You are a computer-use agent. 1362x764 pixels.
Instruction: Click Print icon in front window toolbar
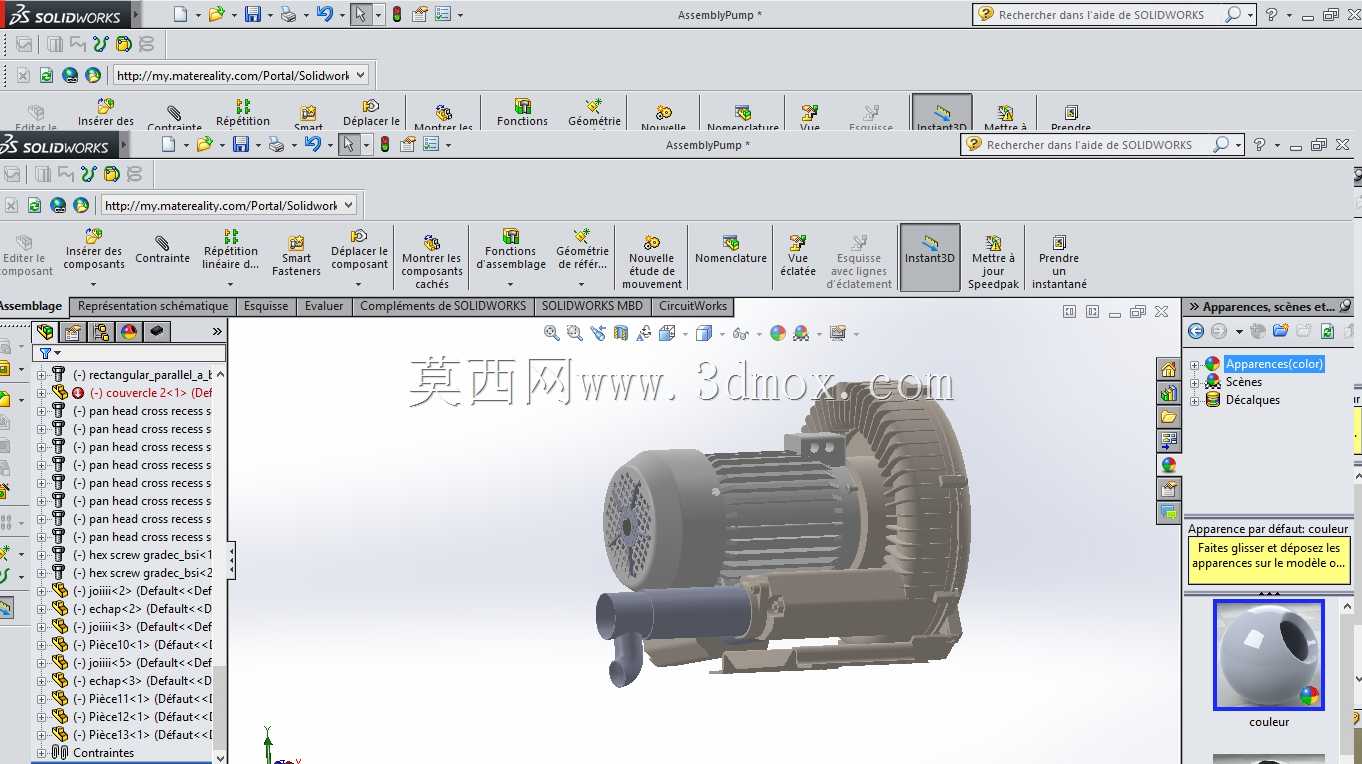pos(276,145)
